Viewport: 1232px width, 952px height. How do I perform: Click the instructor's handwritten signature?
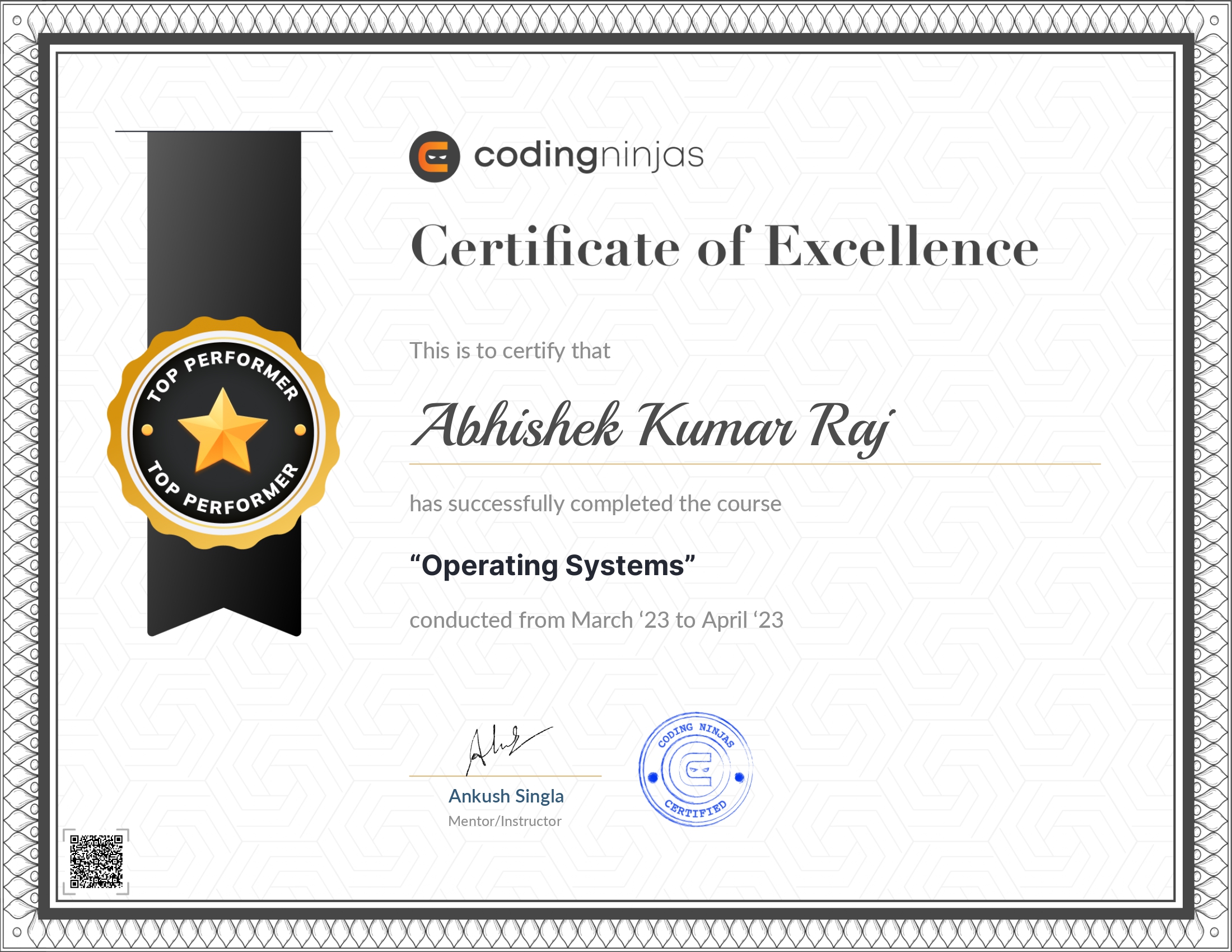(x=508, y=749)
